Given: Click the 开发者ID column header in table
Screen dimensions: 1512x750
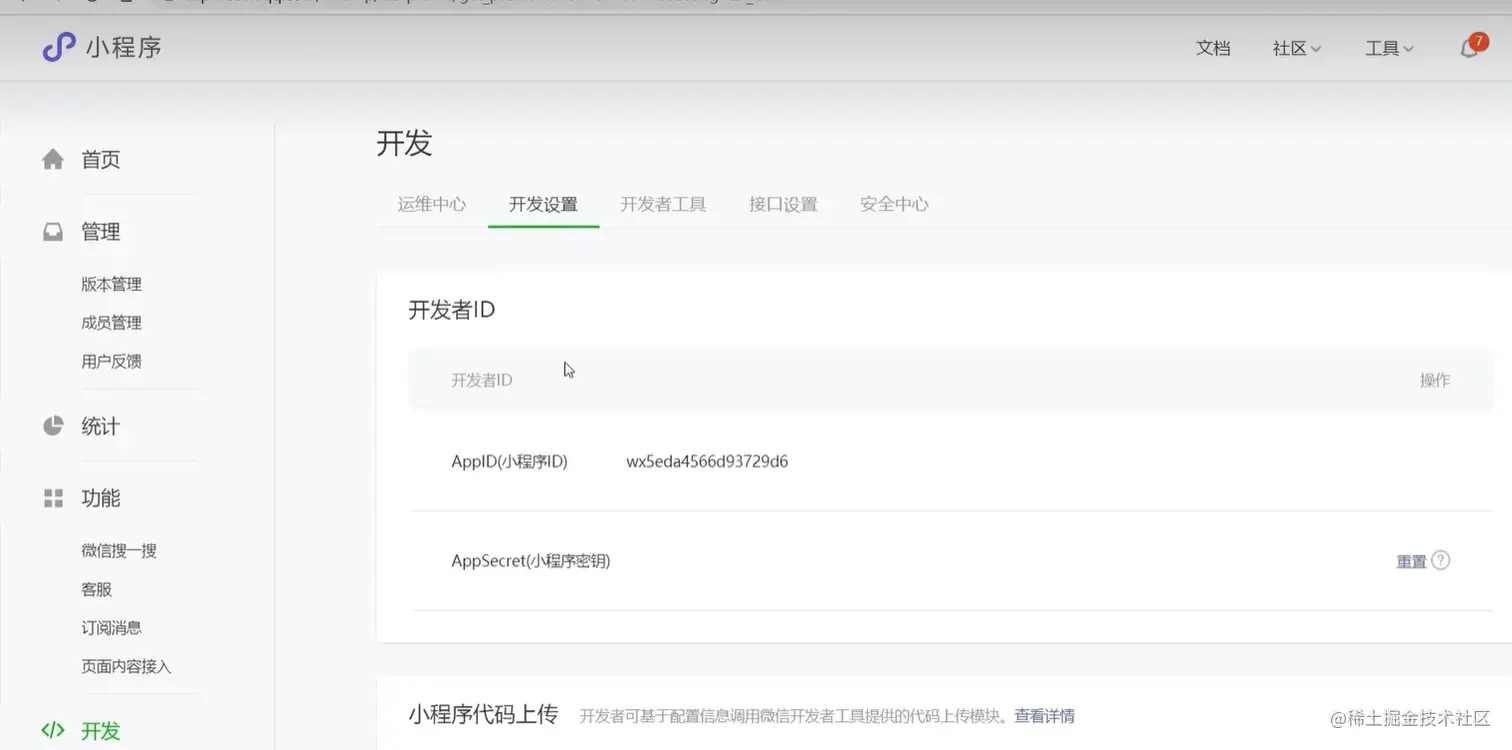Looking at the screenshot, I should pyautogui.click(x=482, y=380).
